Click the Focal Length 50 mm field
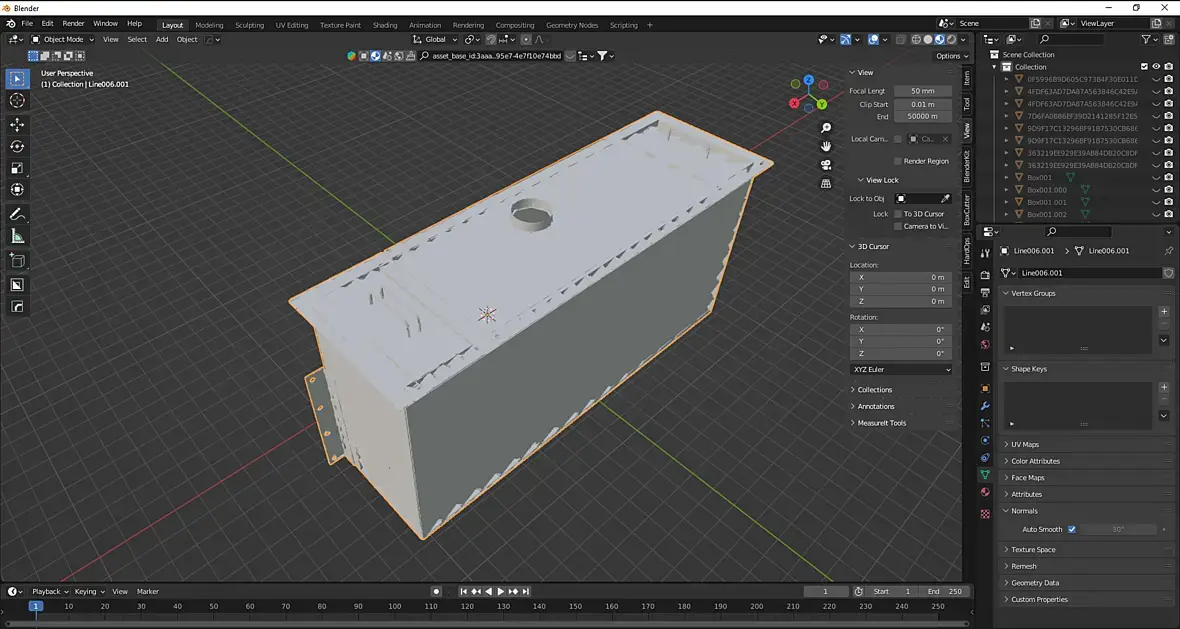The image size is (1180, 629). click(922, 91)
